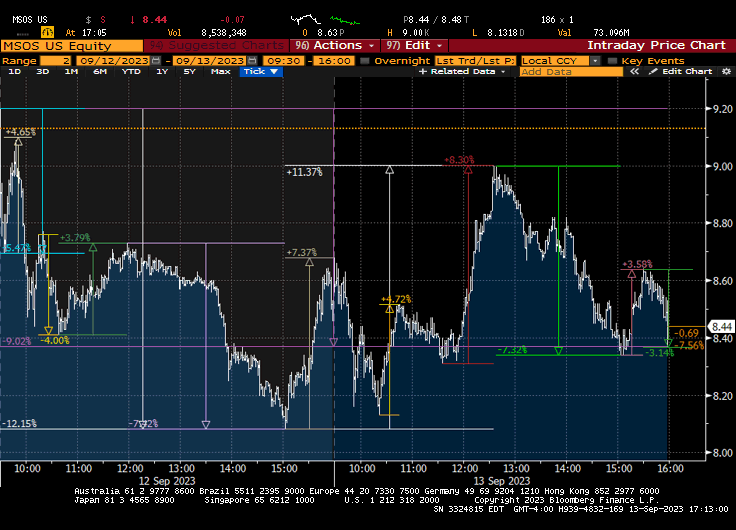Collapse panel with double-chevron icon

[x=634, y=71]
